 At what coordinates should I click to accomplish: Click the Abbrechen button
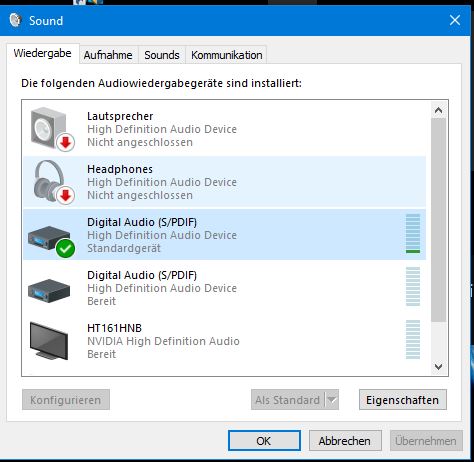tap(345, 441)
